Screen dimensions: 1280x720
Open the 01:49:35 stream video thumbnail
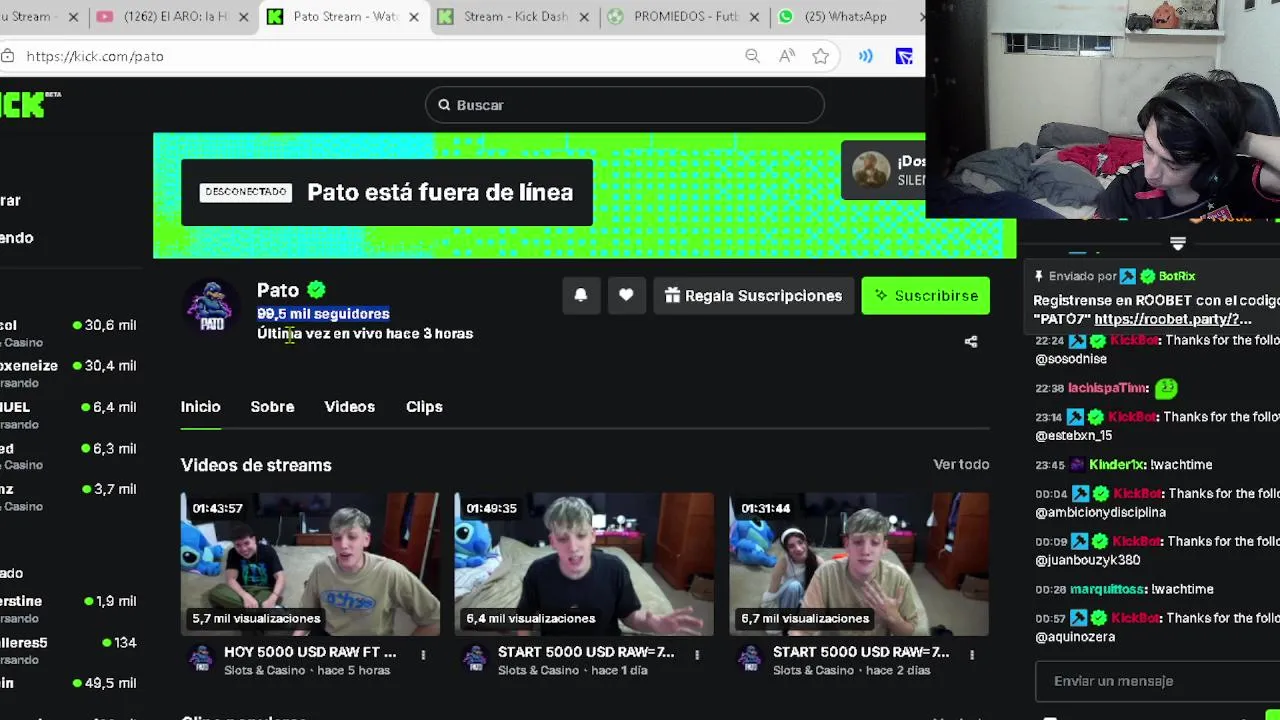click(x=584, y=563)
